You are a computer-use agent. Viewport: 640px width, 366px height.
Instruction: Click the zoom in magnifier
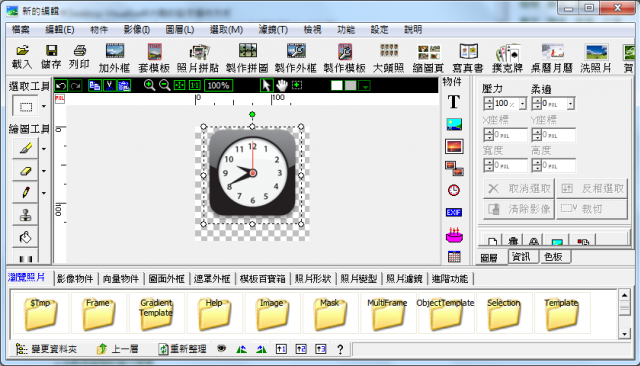(149, 85)
